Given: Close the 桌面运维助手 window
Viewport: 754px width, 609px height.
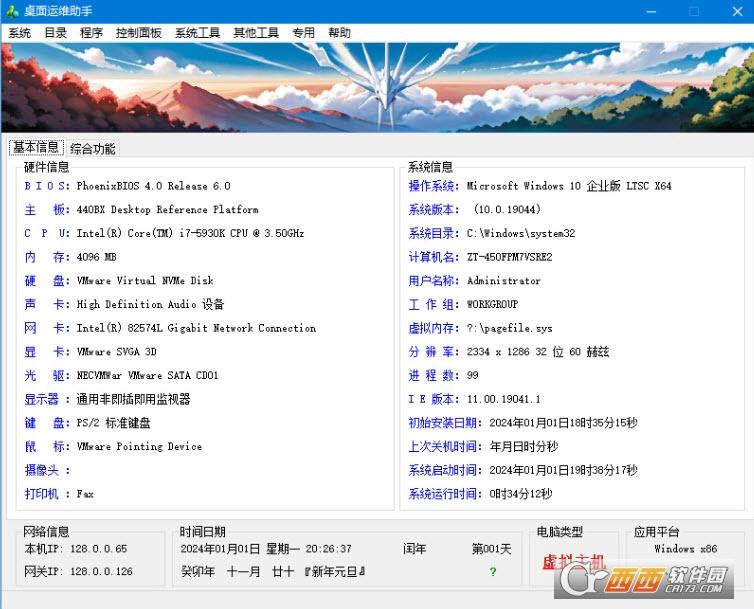Looking at the screenshot, I should point(737,11).
